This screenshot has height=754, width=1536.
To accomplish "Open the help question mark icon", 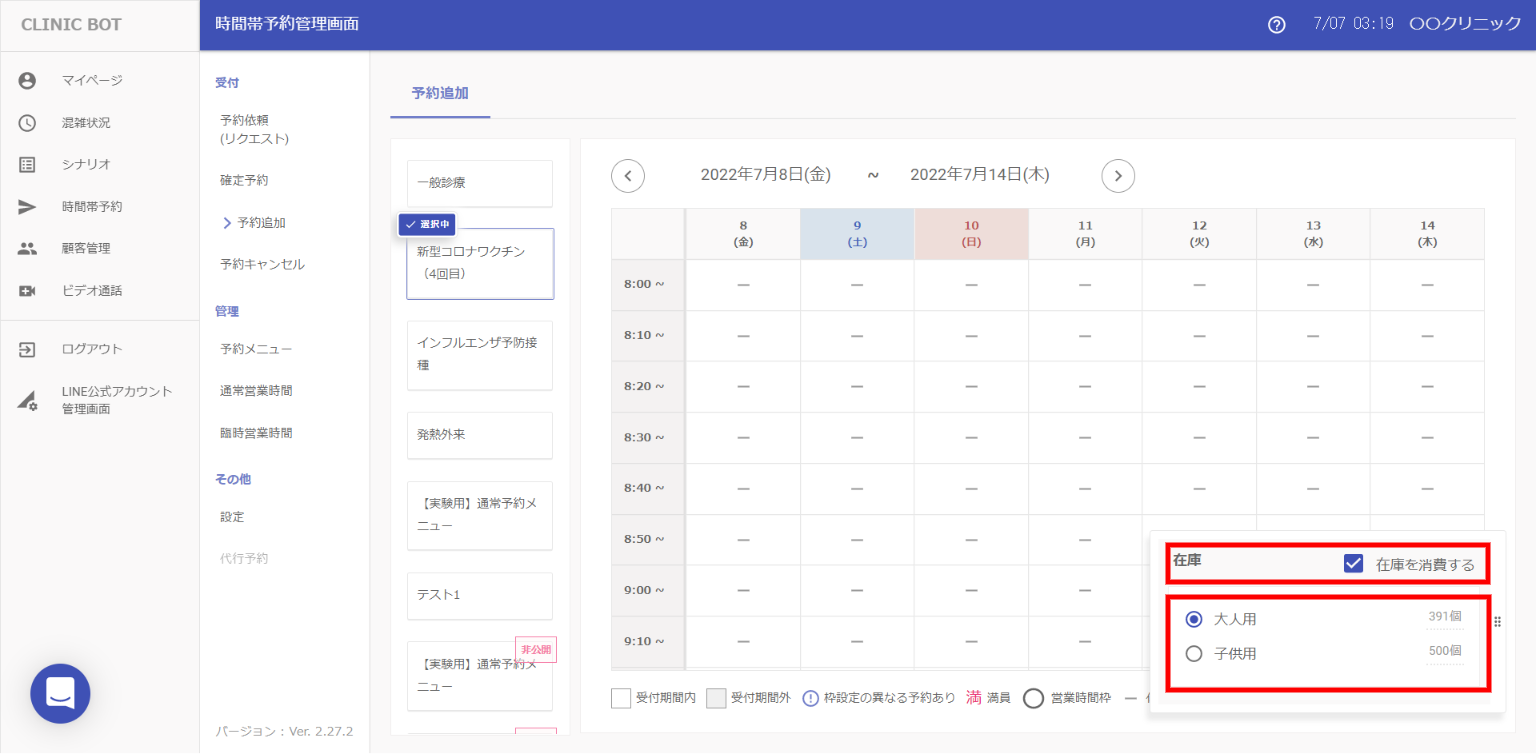I will 1276,25.
